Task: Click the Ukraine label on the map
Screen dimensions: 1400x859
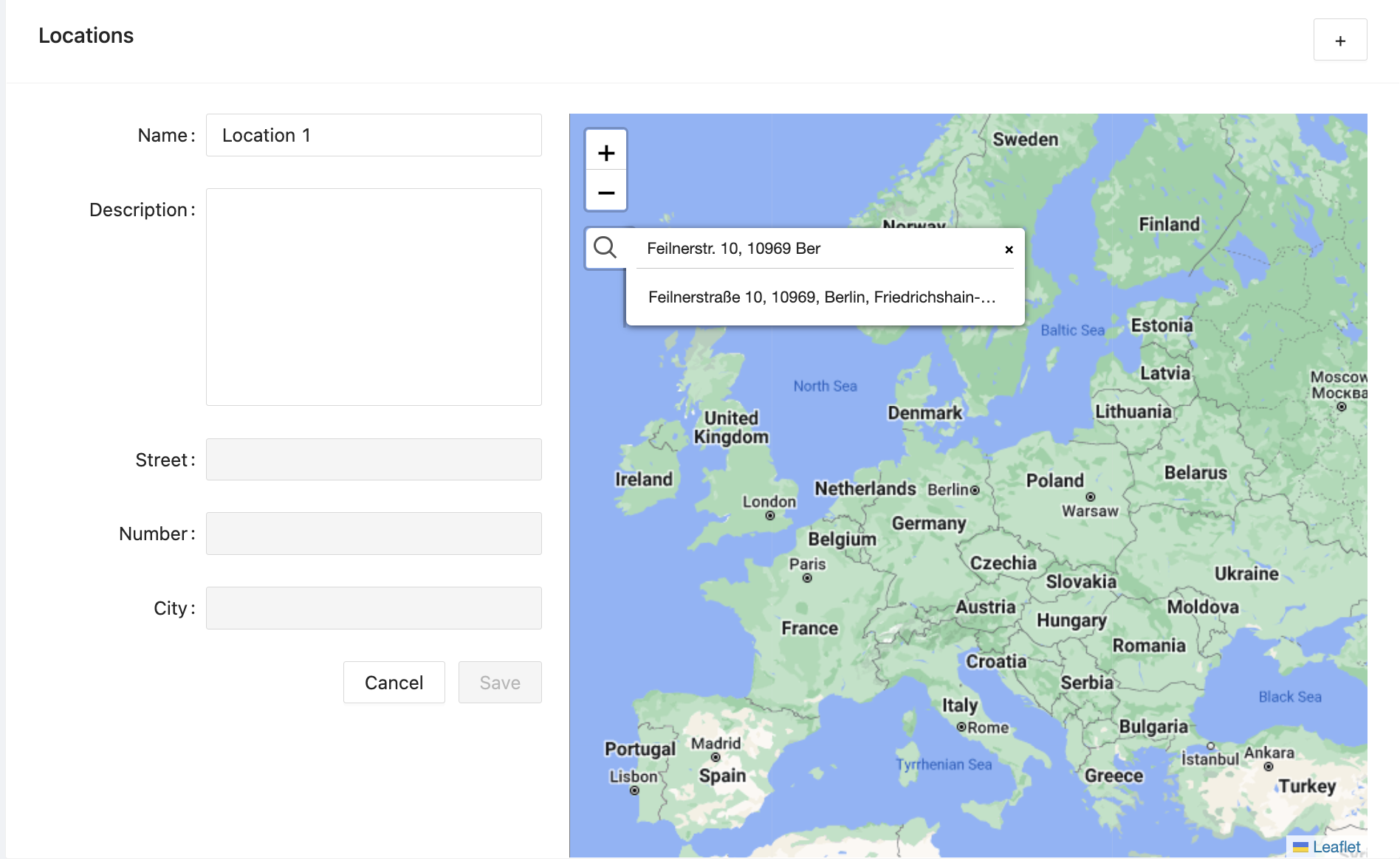Action: click(x=1246, y=573)
